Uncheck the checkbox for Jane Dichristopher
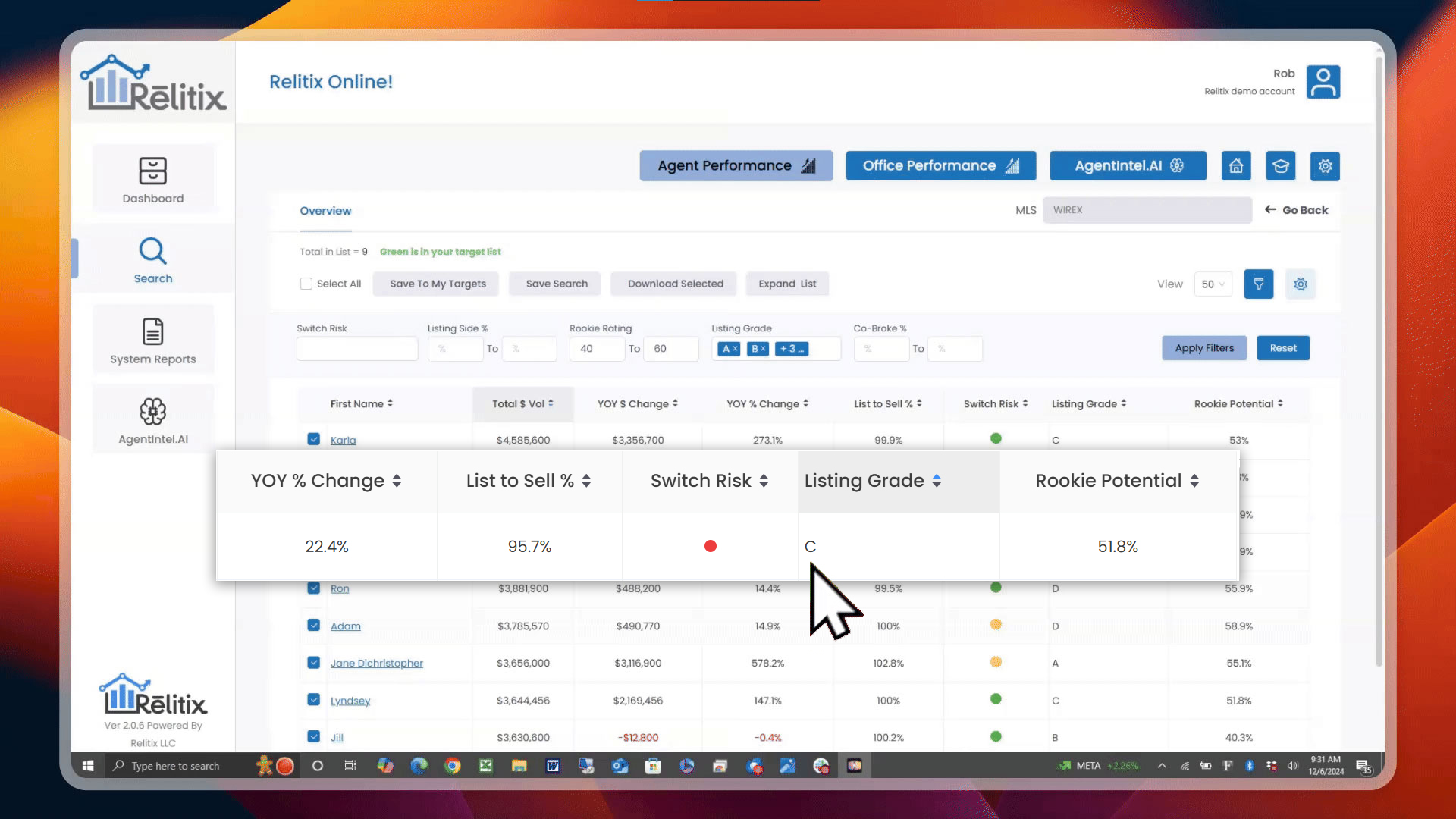1456x819 pixels. [314, 662]
